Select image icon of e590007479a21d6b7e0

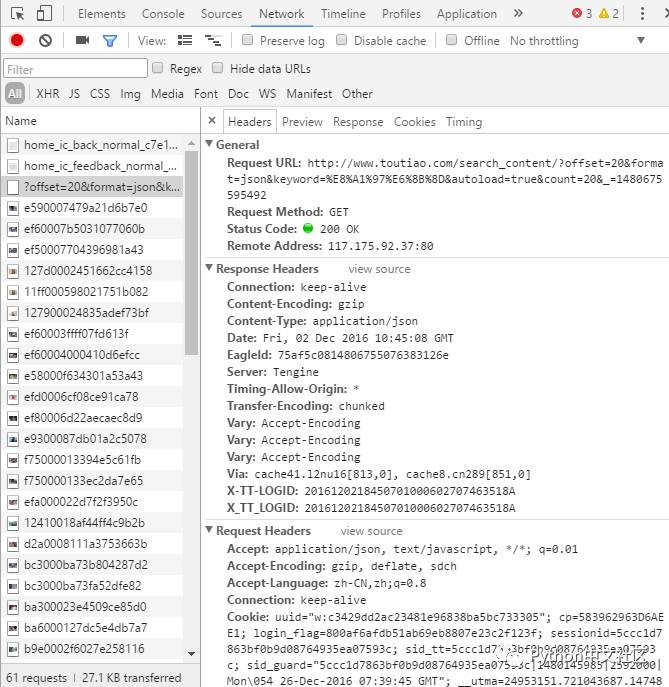click(13, 208)
